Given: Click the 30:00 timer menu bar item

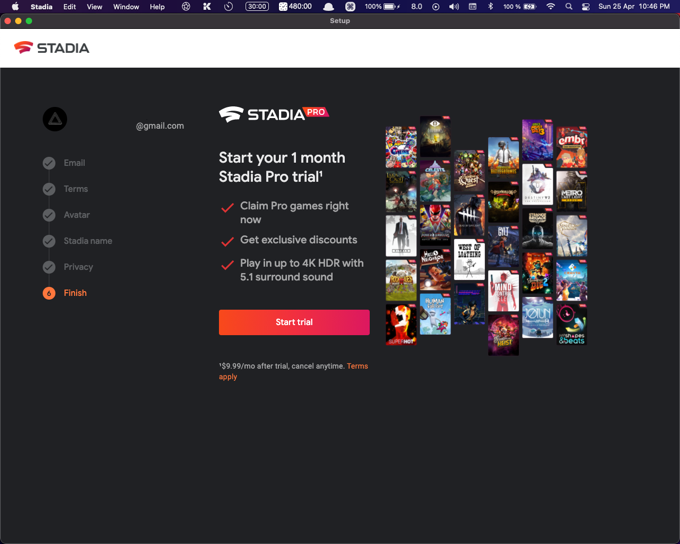Looking at the screenshot, I should click(257, 7).
